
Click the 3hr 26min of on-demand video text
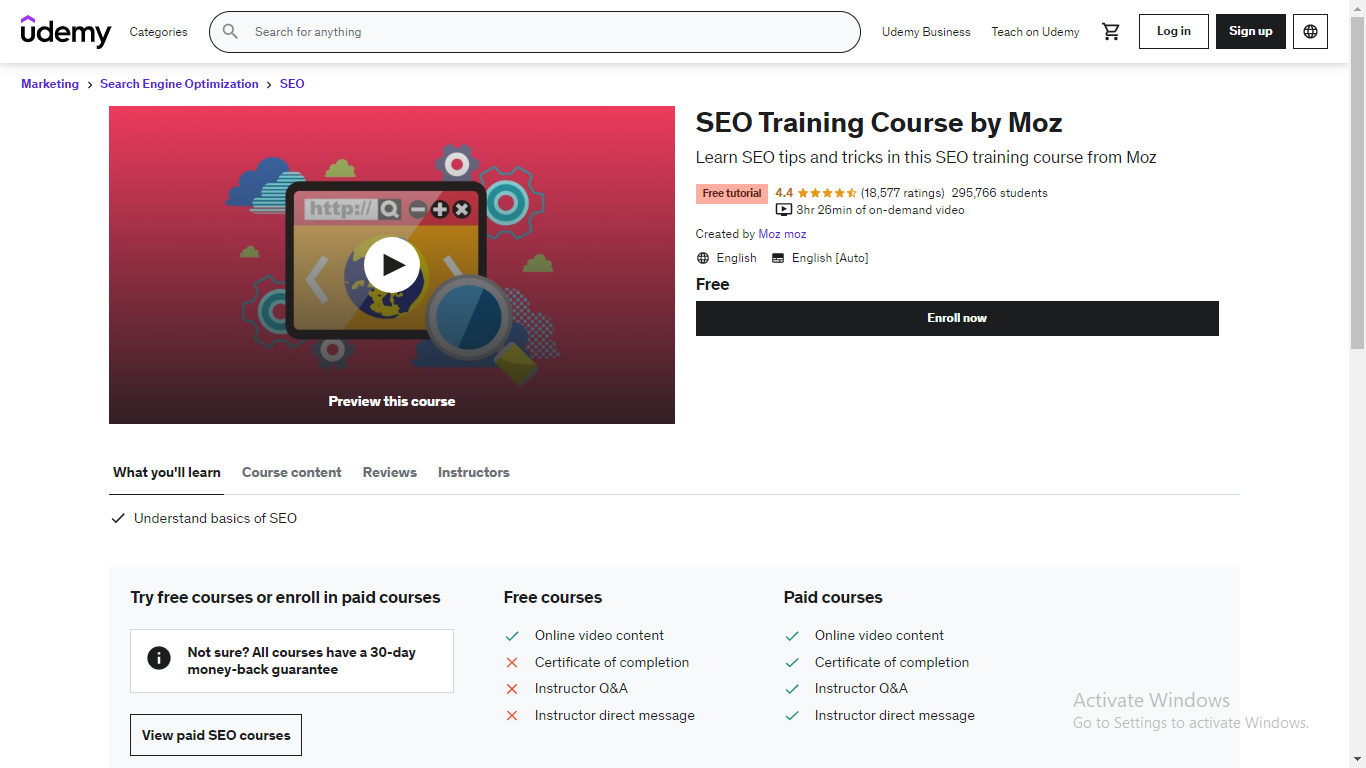(x=880, y=210)
